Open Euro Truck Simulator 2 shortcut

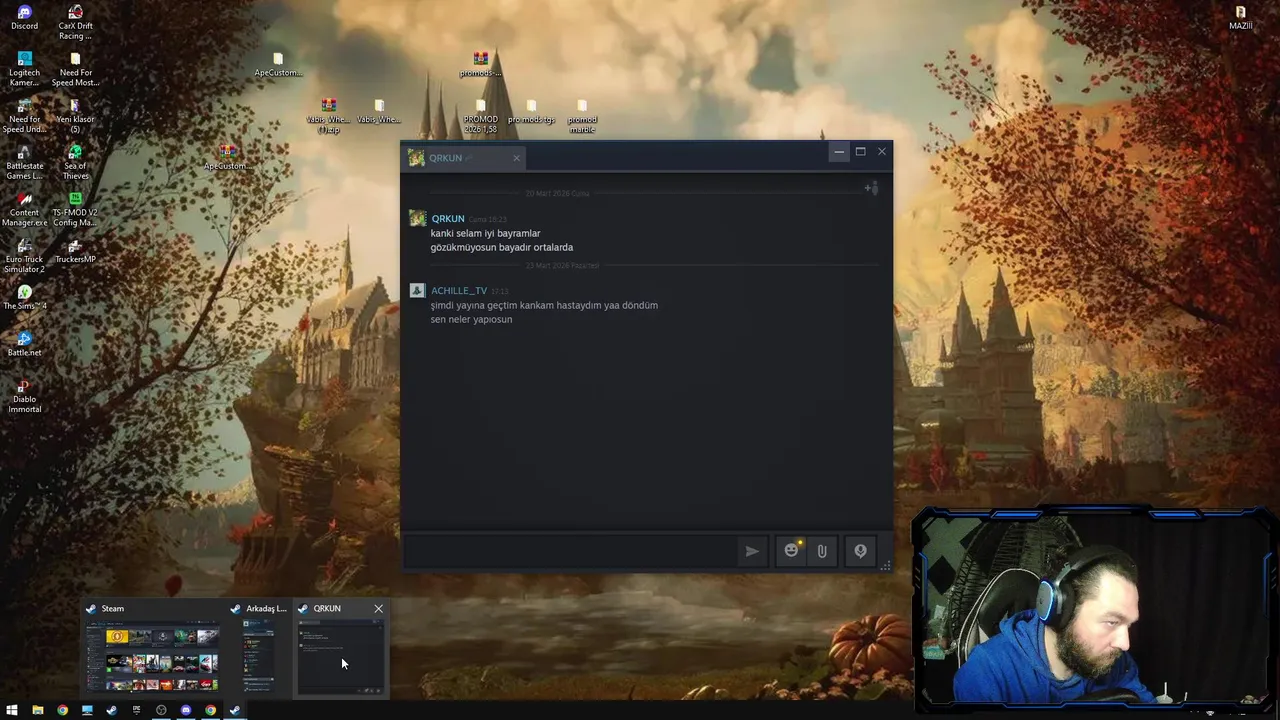click(24, 256)
